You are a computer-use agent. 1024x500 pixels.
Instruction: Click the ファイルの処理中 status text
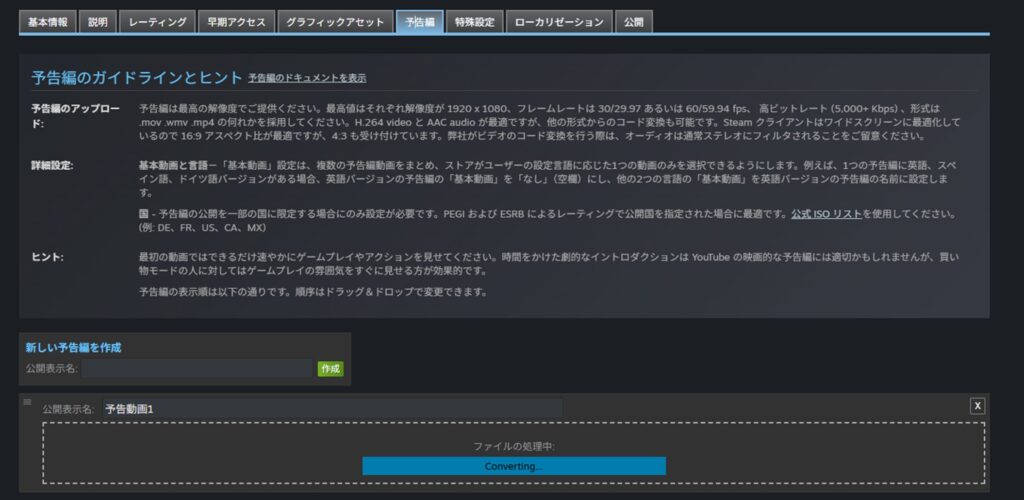513,446
